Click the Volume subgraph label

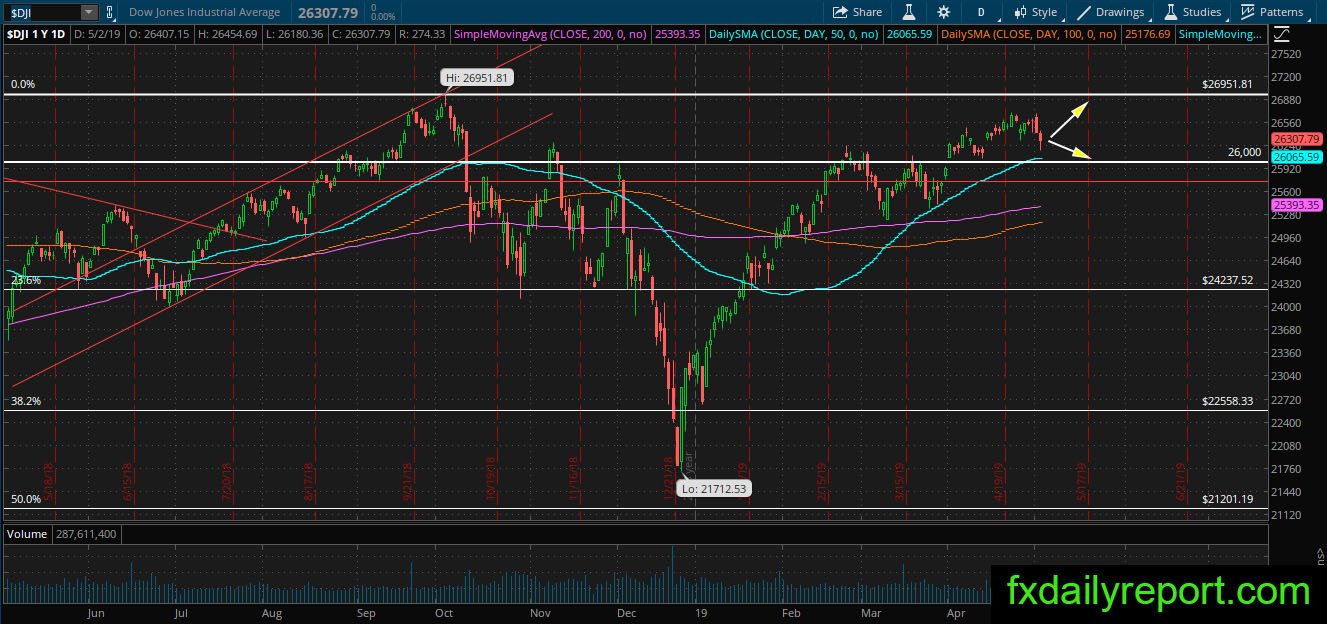coord(27,534)
